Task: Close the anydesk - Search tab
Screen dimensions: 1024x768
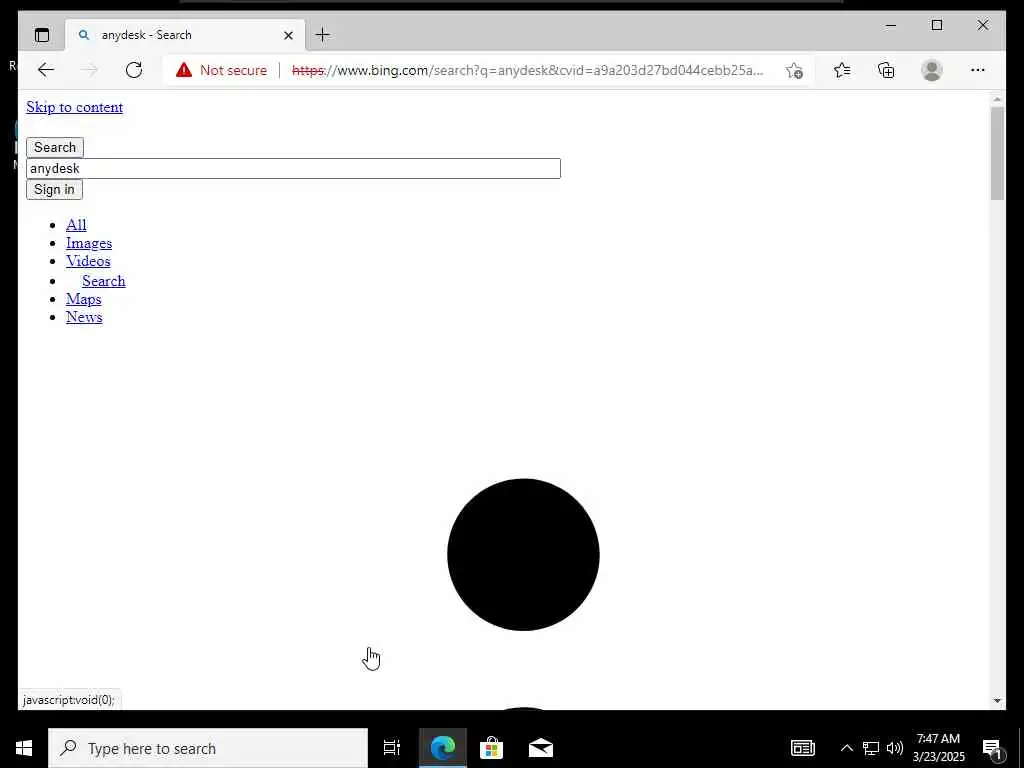Action: pyautogui.click(x=288, y=35)
